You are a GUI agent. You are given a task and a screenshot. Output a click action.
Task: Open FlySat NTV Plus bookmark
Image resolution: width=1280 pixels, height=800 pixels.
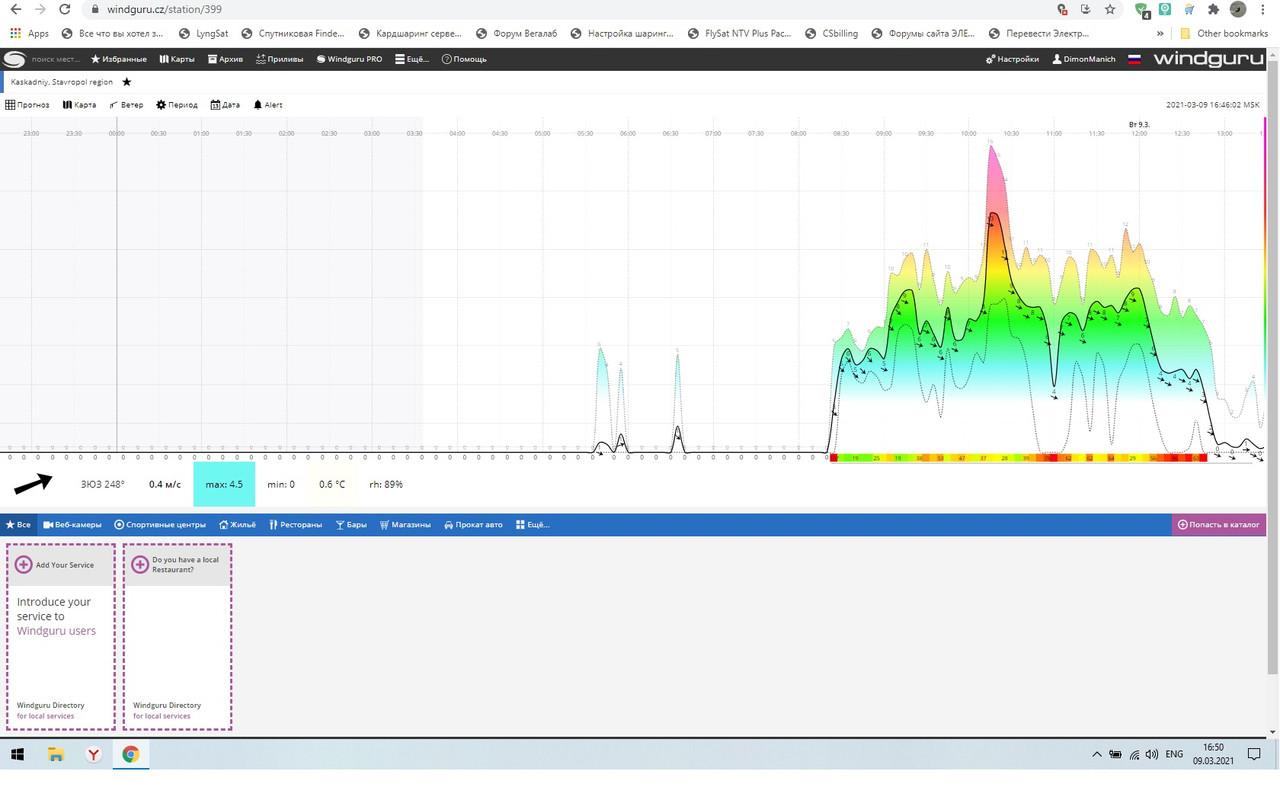[x=740, y=33]
